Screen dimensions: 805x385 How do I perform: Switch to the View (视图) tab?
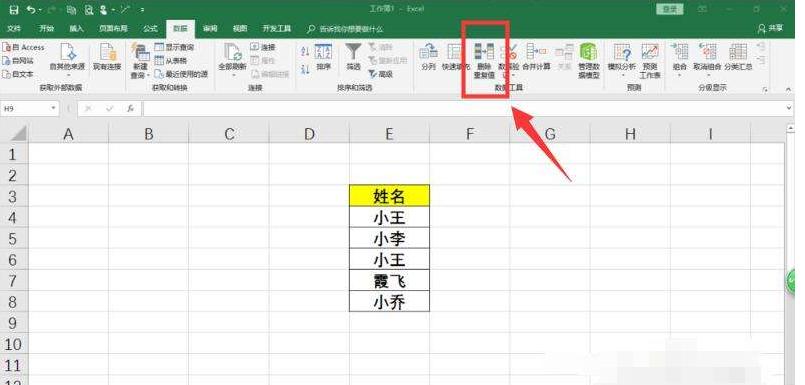pos(240,29)
